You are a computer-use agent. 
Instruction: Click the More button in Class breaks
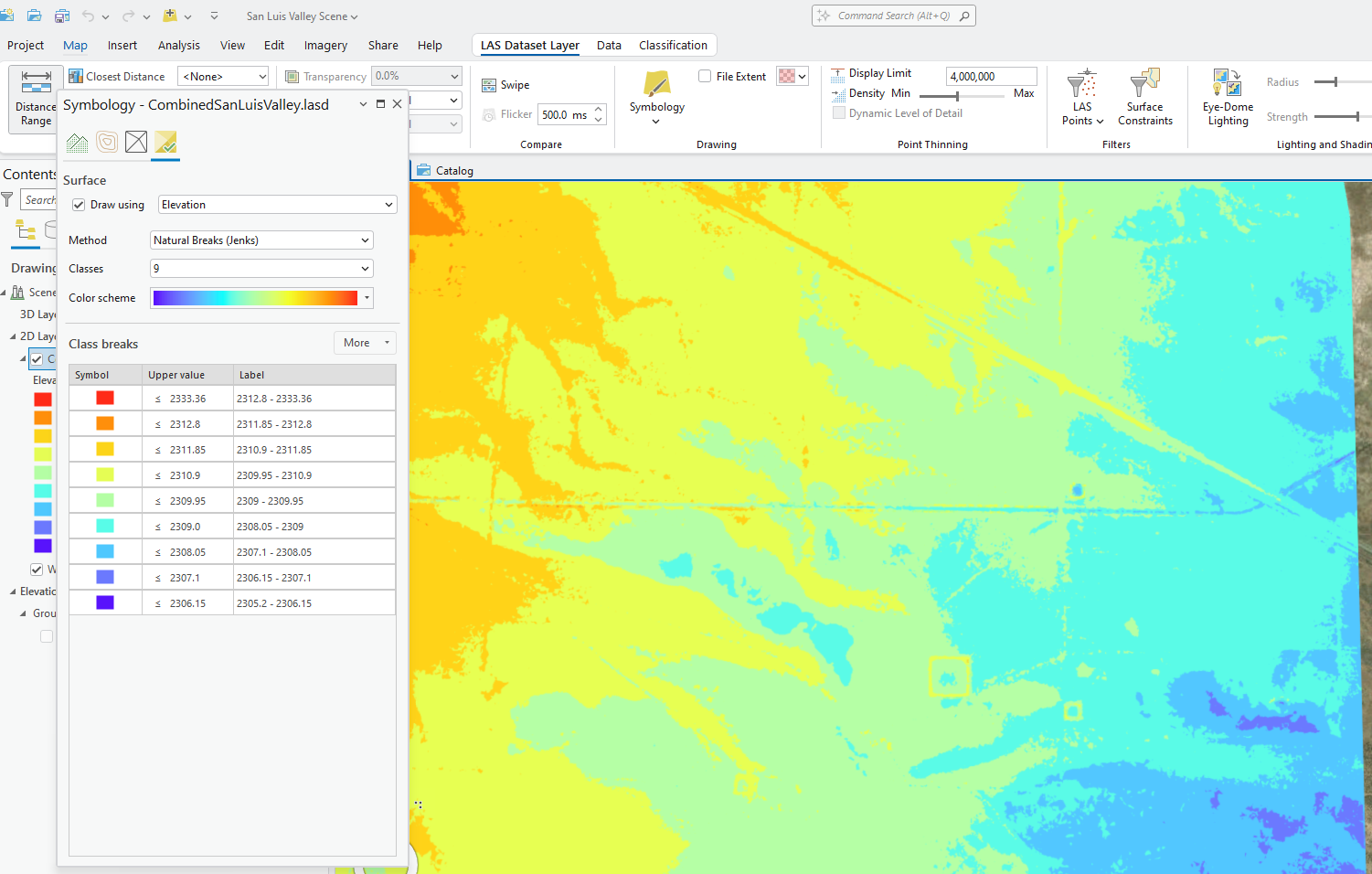click(365, 343)
